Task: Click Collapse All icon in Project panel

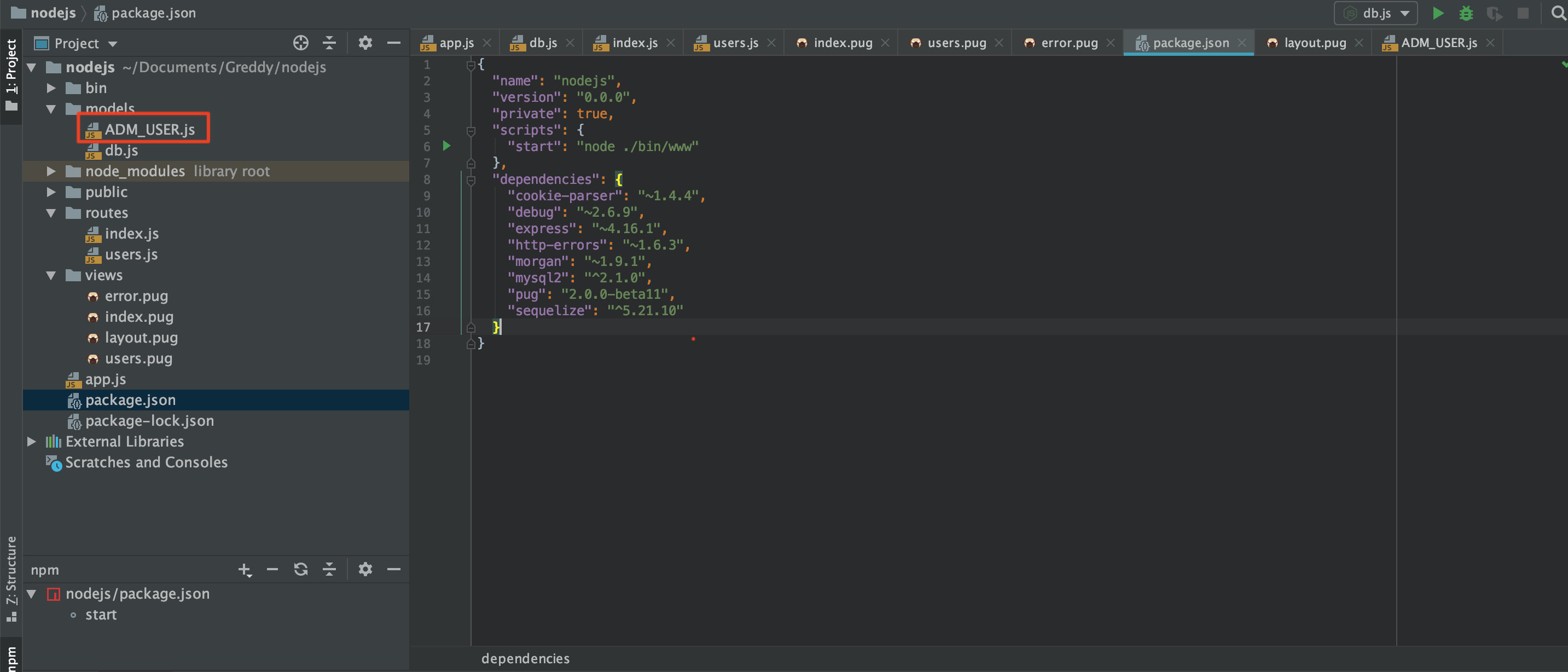Action: (329, 43)
